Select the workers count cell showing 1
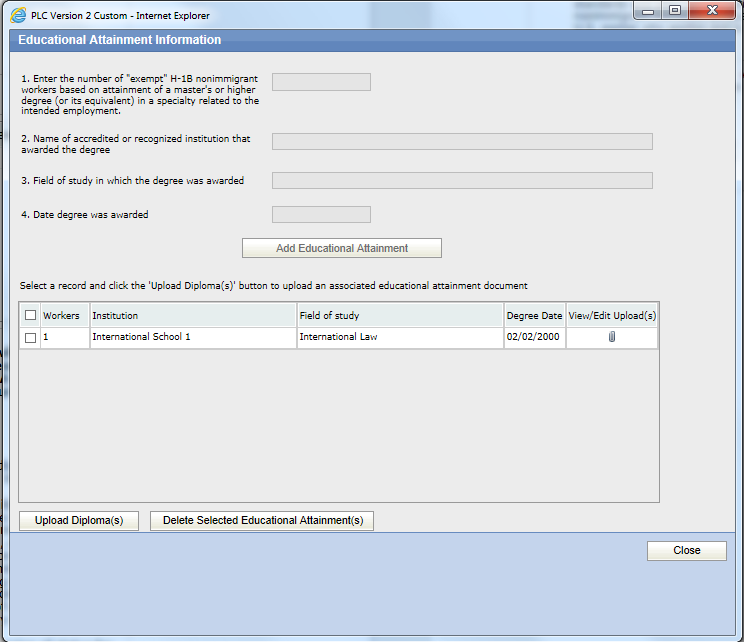Image resolution: width=744 pixels, height=642 pixels. (x=65, y=337)
